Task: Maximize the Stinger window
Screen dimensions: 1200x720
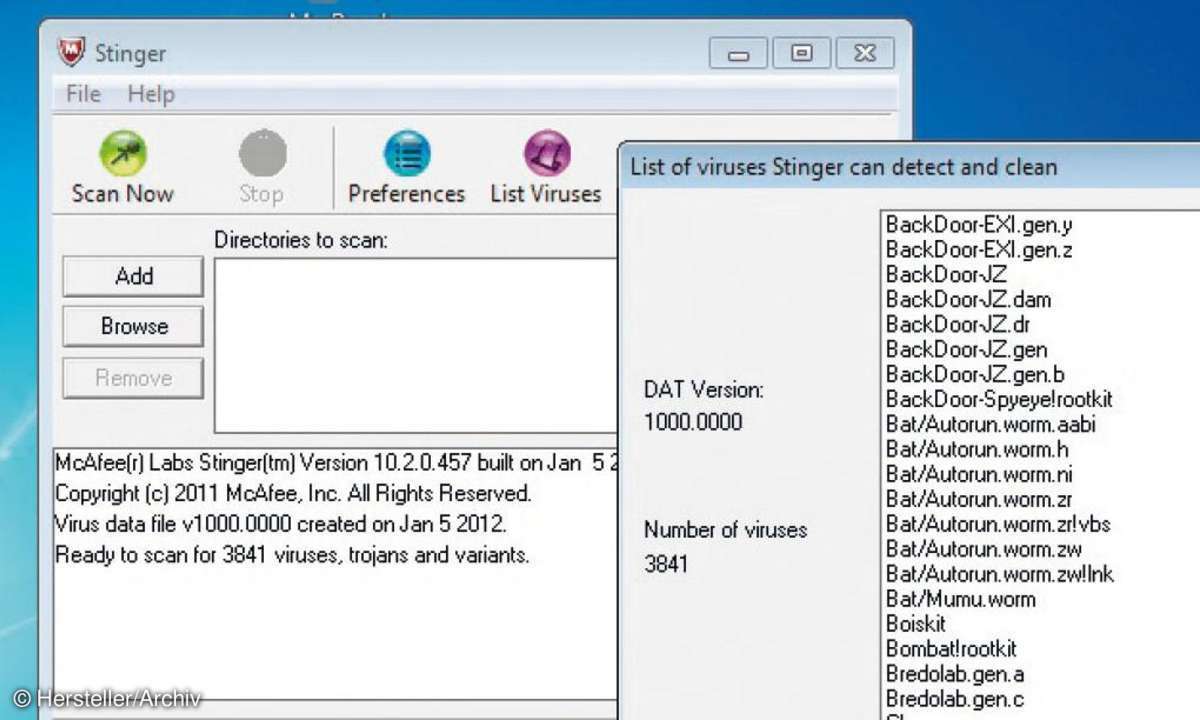Action: (801, 54)
